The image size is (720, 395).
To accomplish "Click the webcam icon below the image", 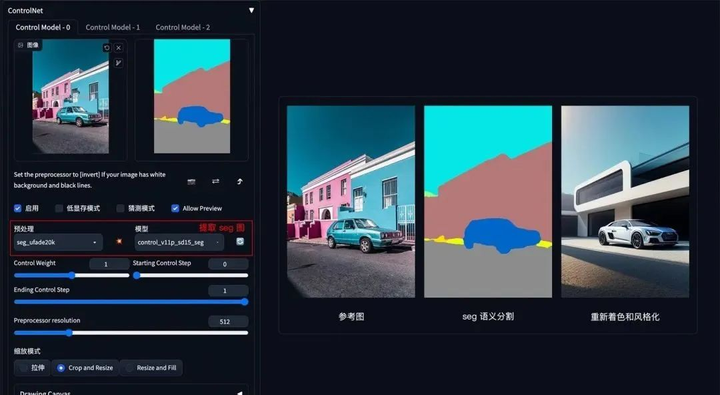I will pyautogui.click(x=191, y=182).
